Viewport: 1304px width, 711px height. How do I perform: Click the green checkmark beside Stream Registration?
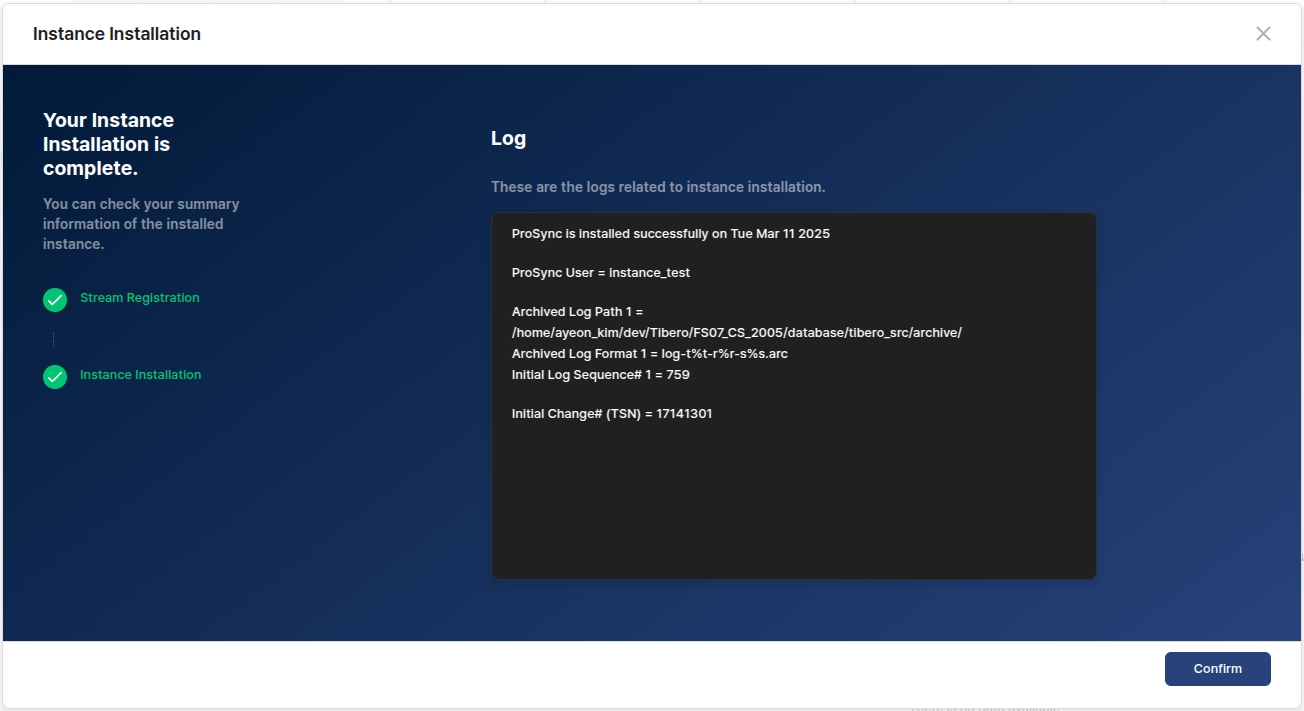(x=55, y=299)
